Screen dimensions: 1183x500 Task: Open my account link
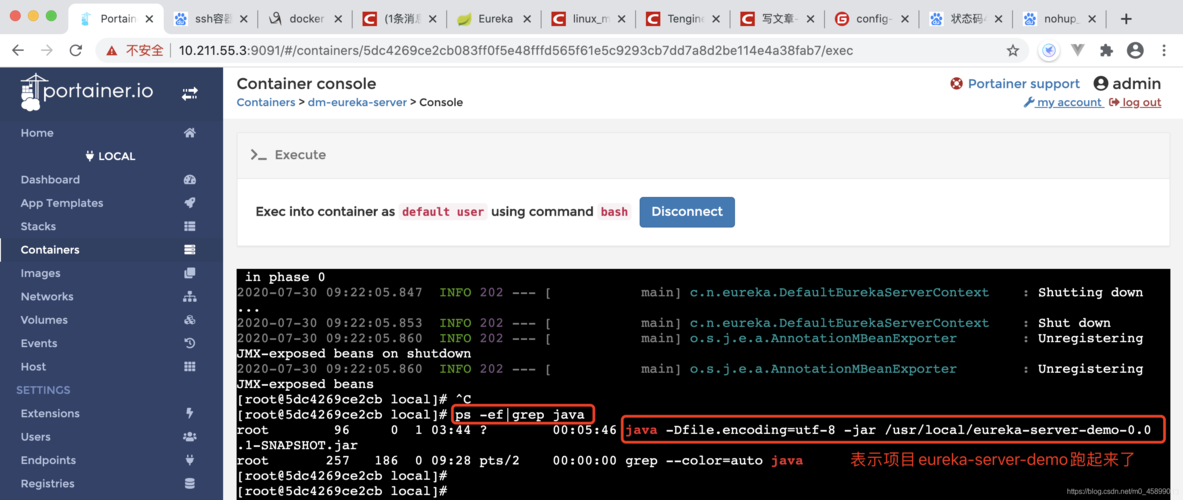[1062, 103]
